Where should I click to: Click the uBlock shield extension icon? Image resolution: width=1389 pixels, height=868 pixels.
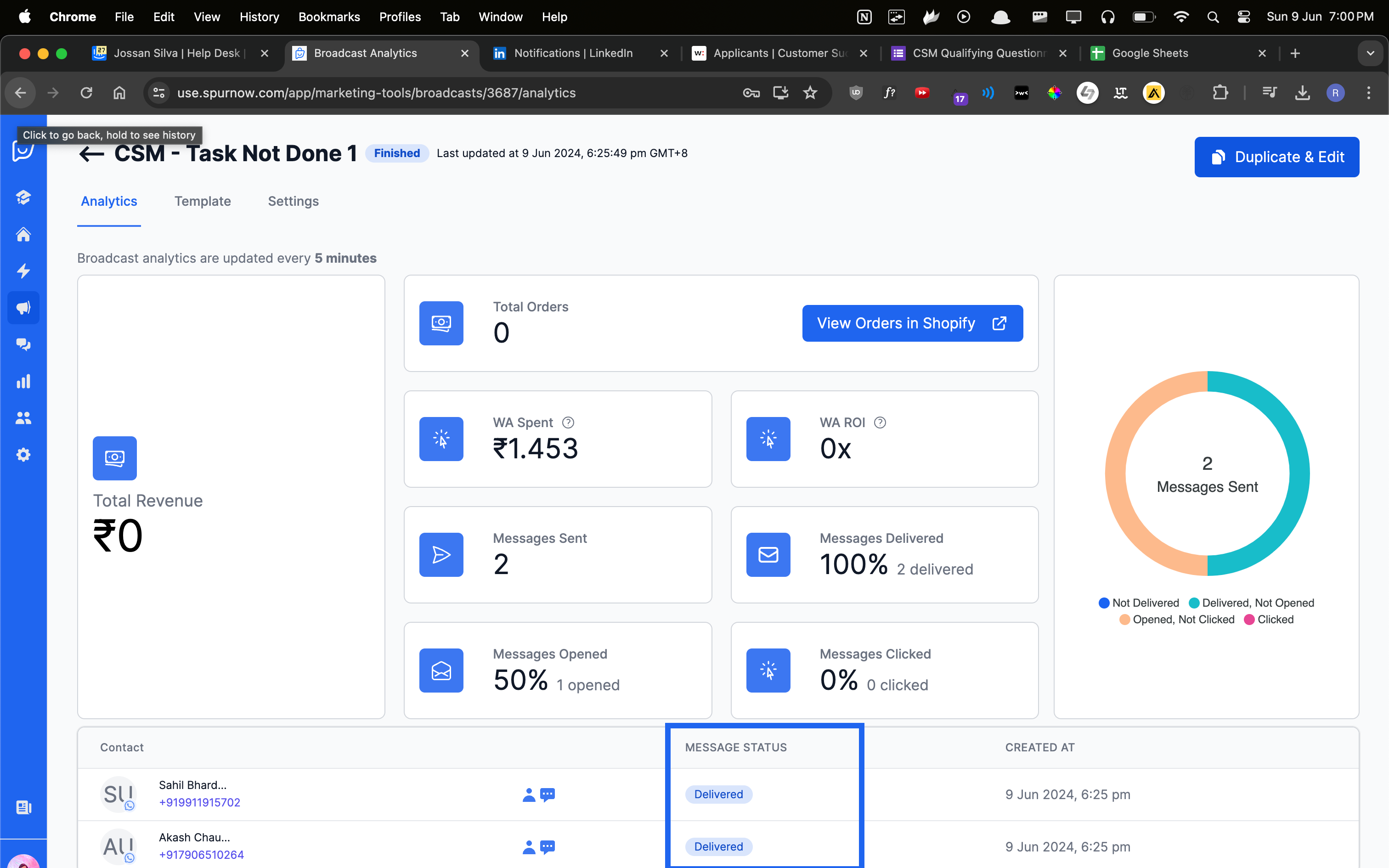pyautogui.click(x=856, y=92)
